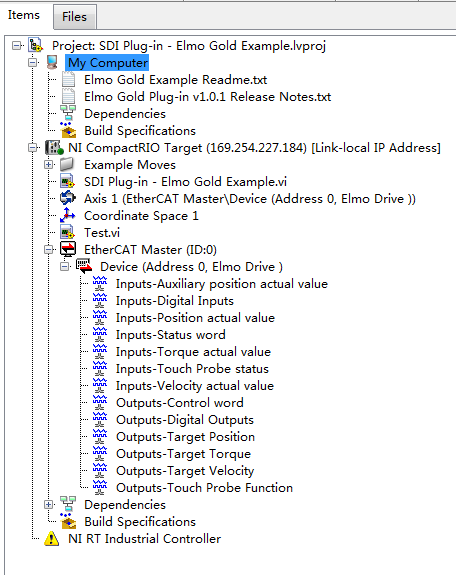Select the Test.vi label

coord(102,232)
